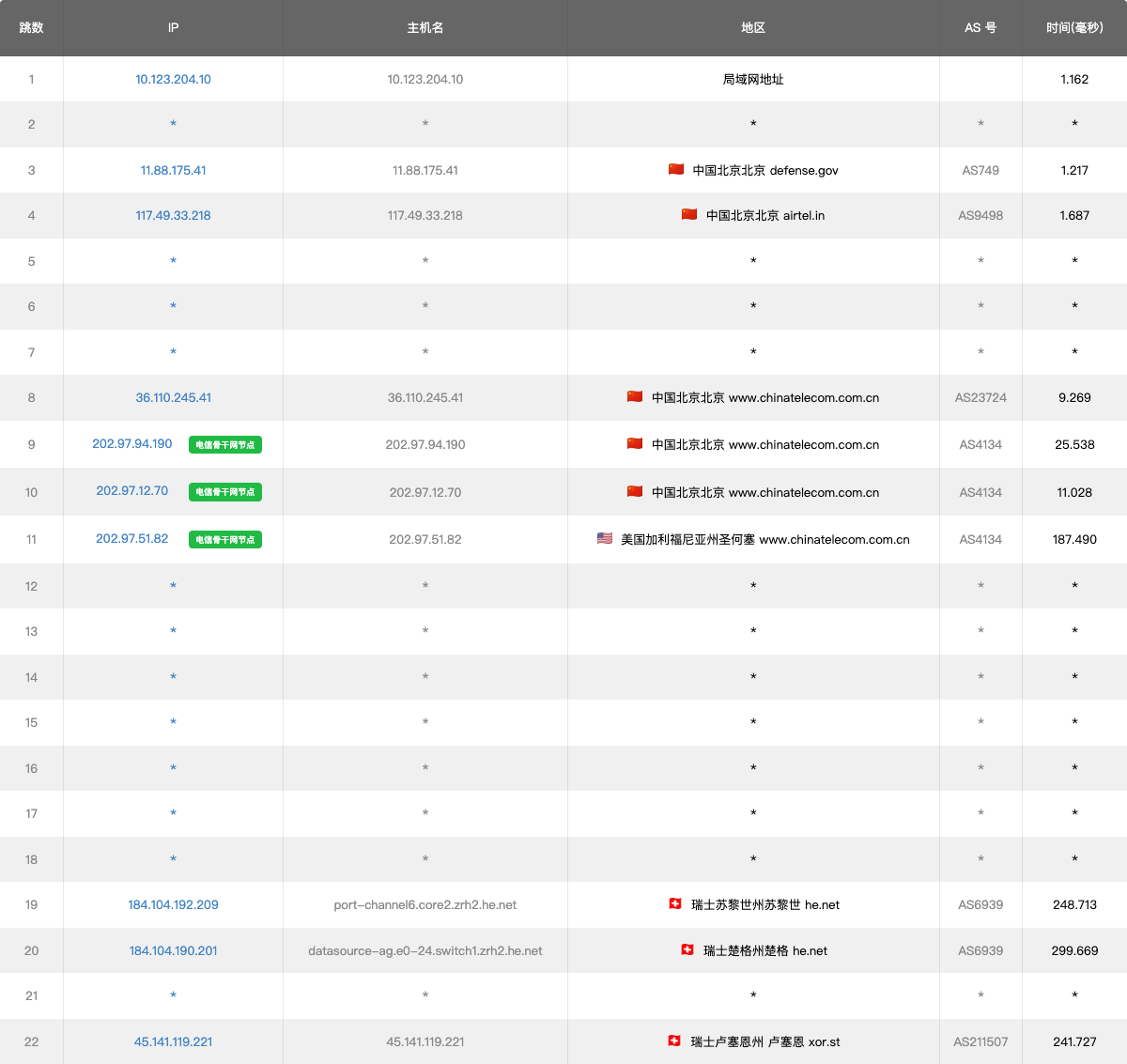
Task: Click the green backbone badge for 202.97.12.70
Action: 225,492
